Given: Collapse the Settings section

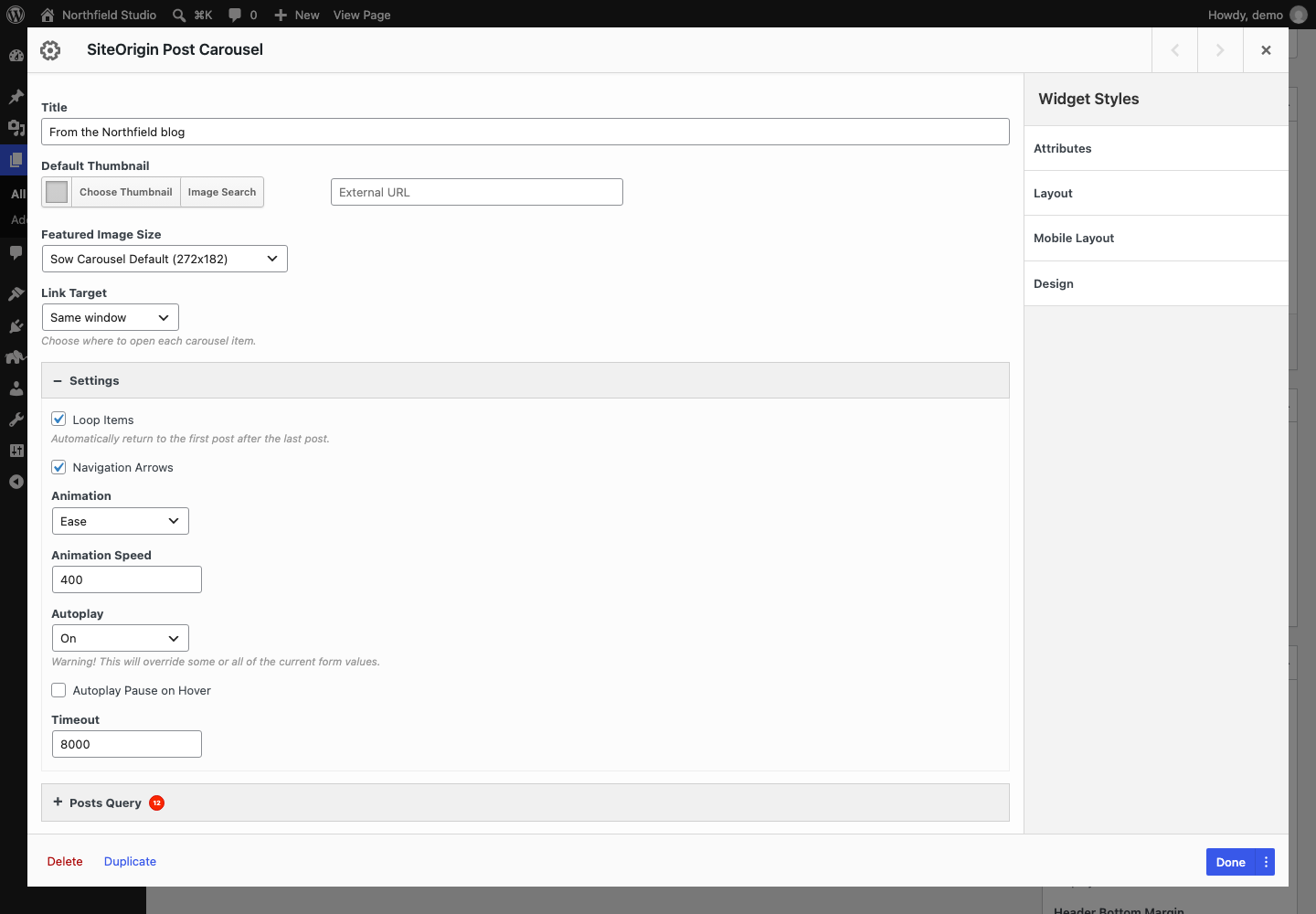Looking at the screenshot, I should (x=525, y=380).
